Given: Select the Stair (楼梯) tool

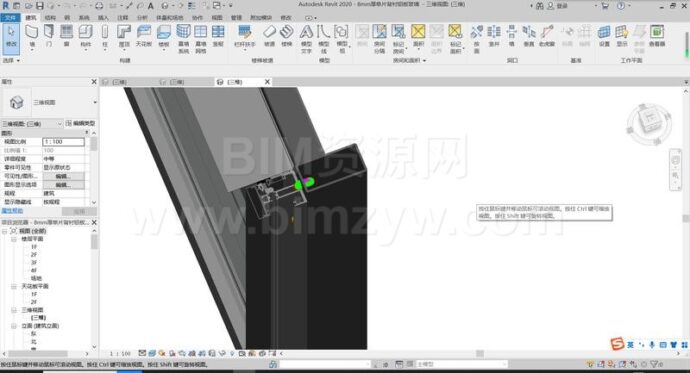Looking at the screenshot, I should [x=286, y=36].
